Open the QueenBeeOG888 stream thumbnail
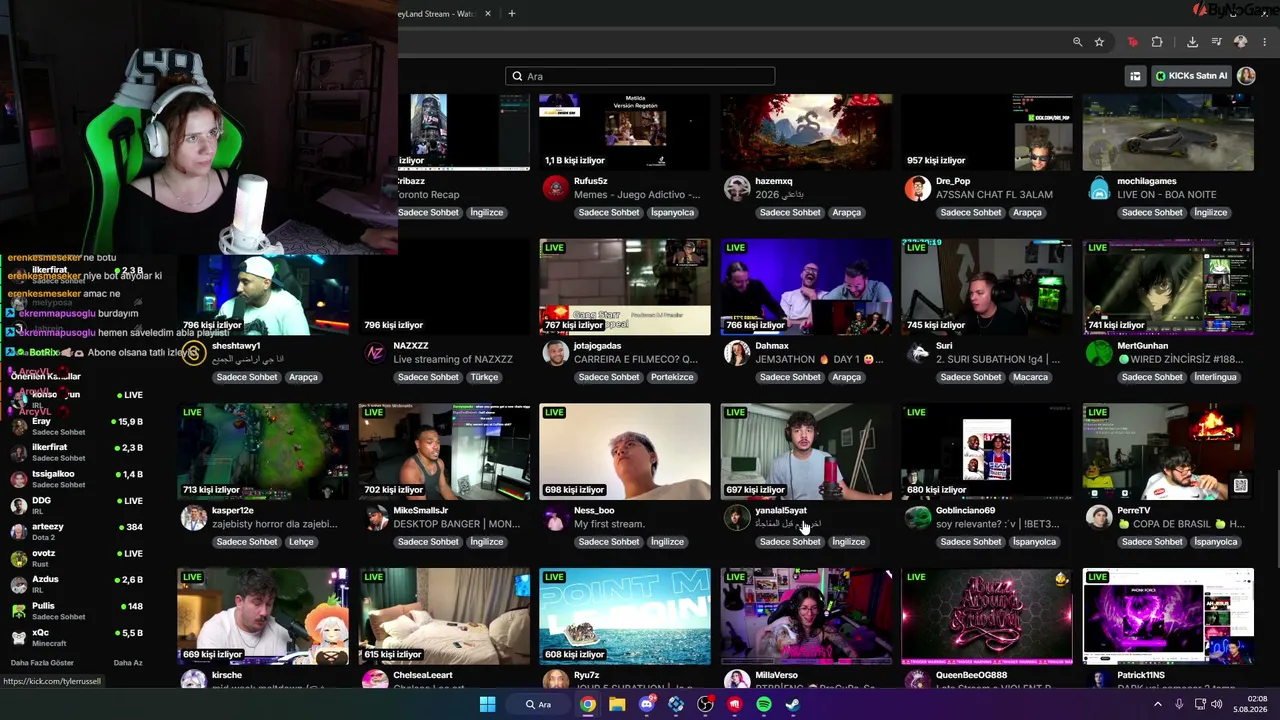Viewport: 1280px width, 720px height. 987,616
